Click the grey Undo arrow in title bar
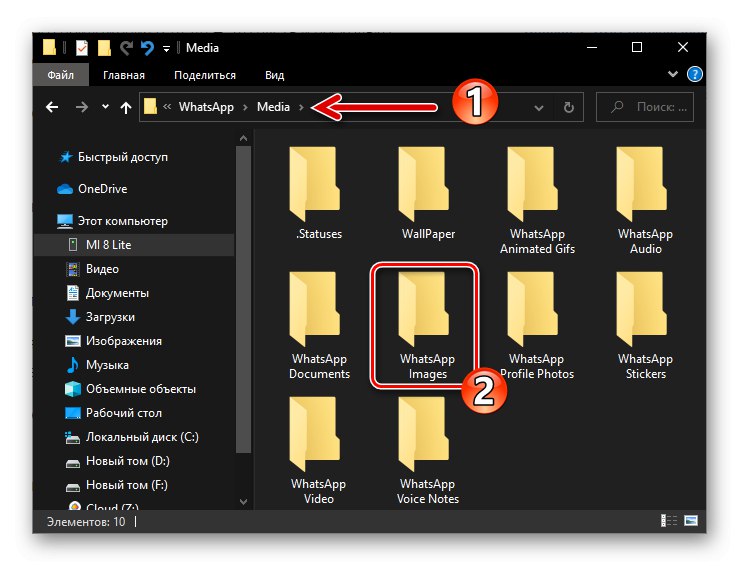 click(x=126, y=48)
